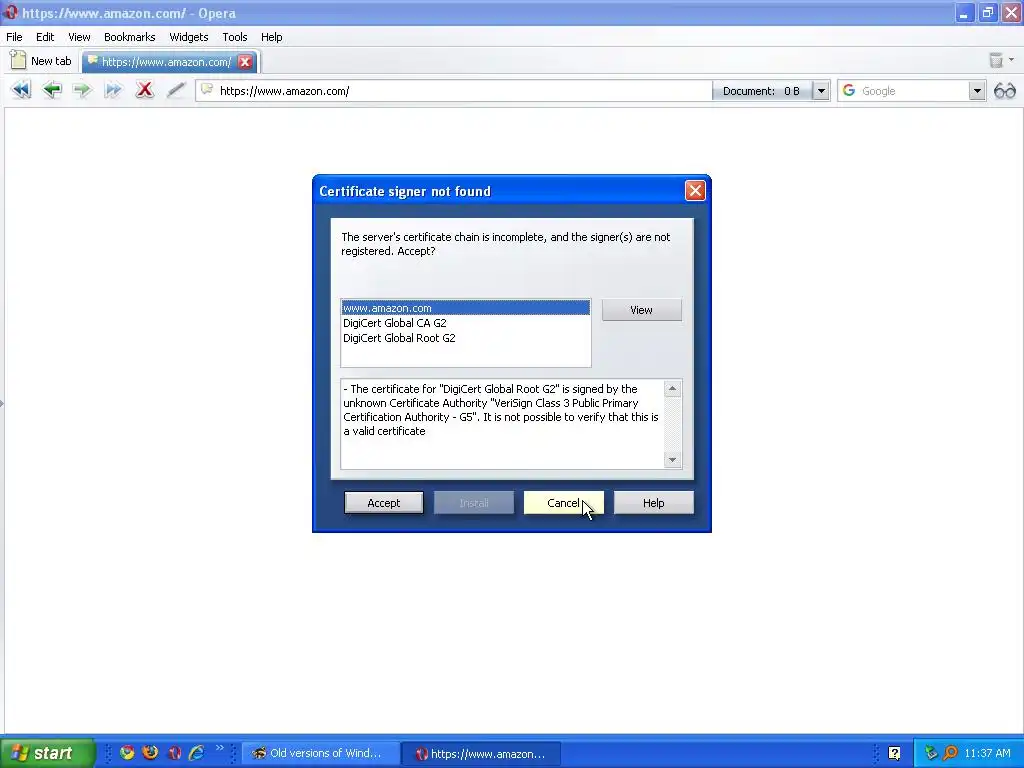Image resolution: width=1024 pixels, height=768 pixels.
Task: Launch Internet Explorer from quick launch
Action: coord(196,753)
